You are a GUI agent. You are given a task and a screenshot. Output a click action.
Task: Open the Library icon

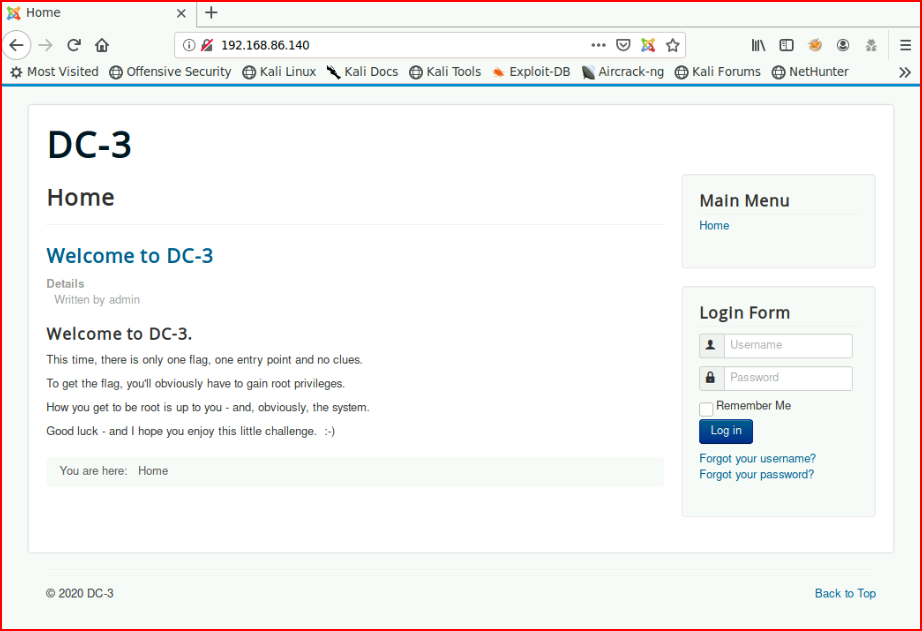[x=758, y=45]
